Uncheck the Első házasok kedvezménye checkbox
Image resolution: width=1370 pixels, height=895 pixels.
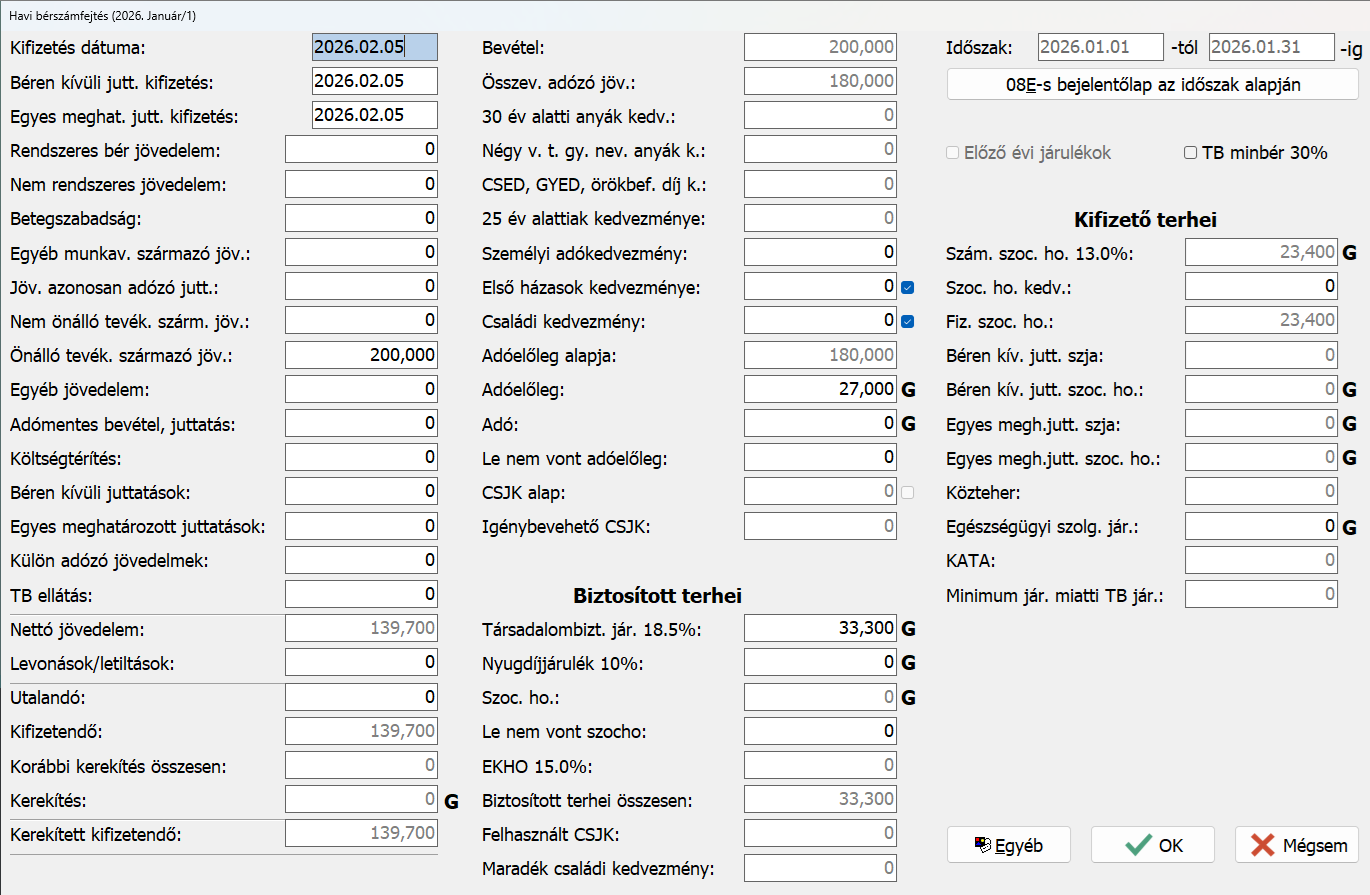pyautogui.click(x=908, y=288)
